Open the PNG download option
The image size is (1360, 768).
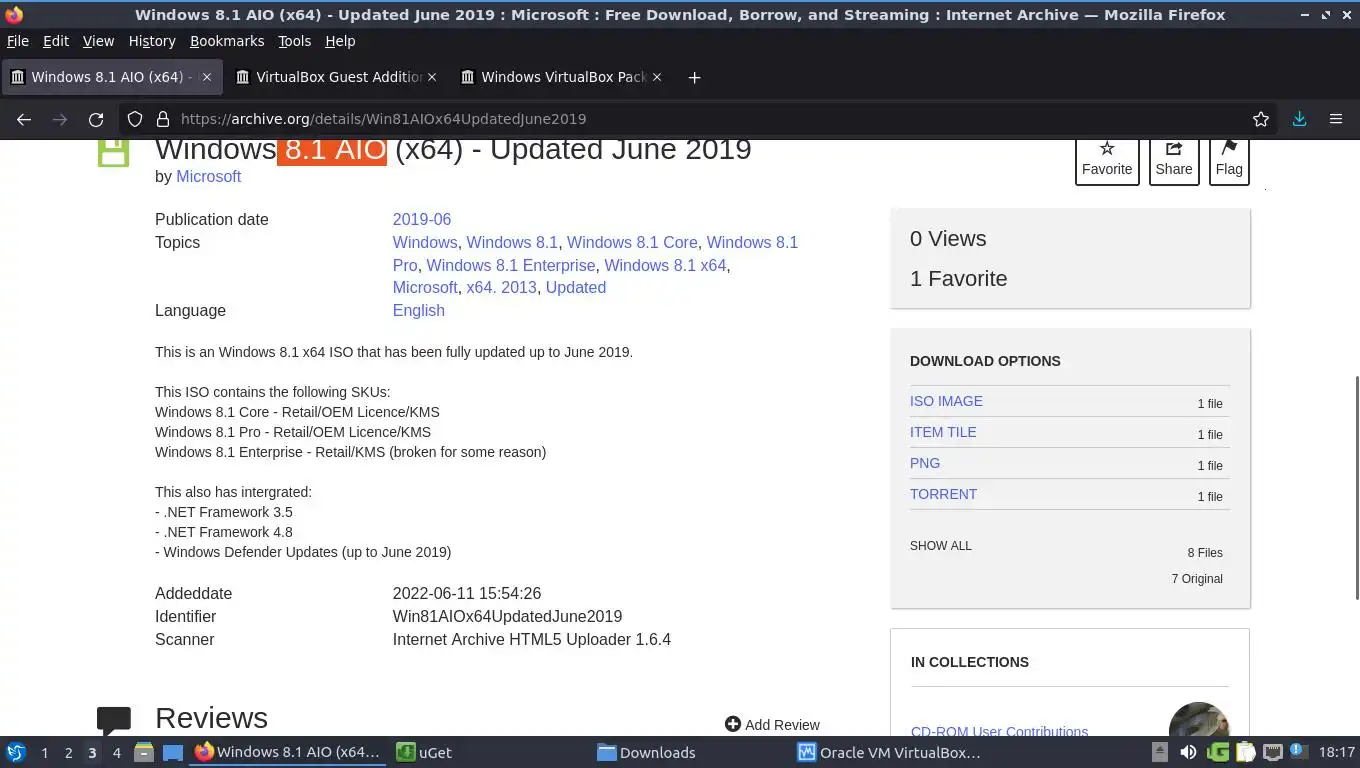point(925,463)
